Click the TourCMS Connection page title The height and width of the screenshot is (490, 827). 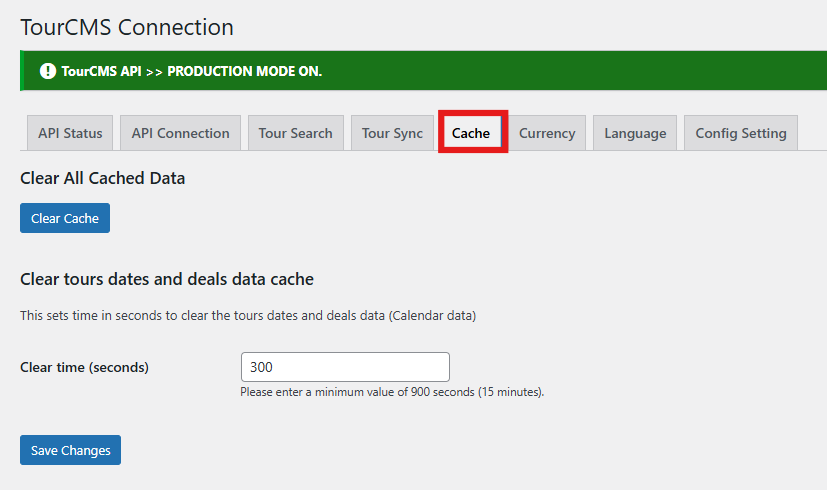(x=127, y=27)
